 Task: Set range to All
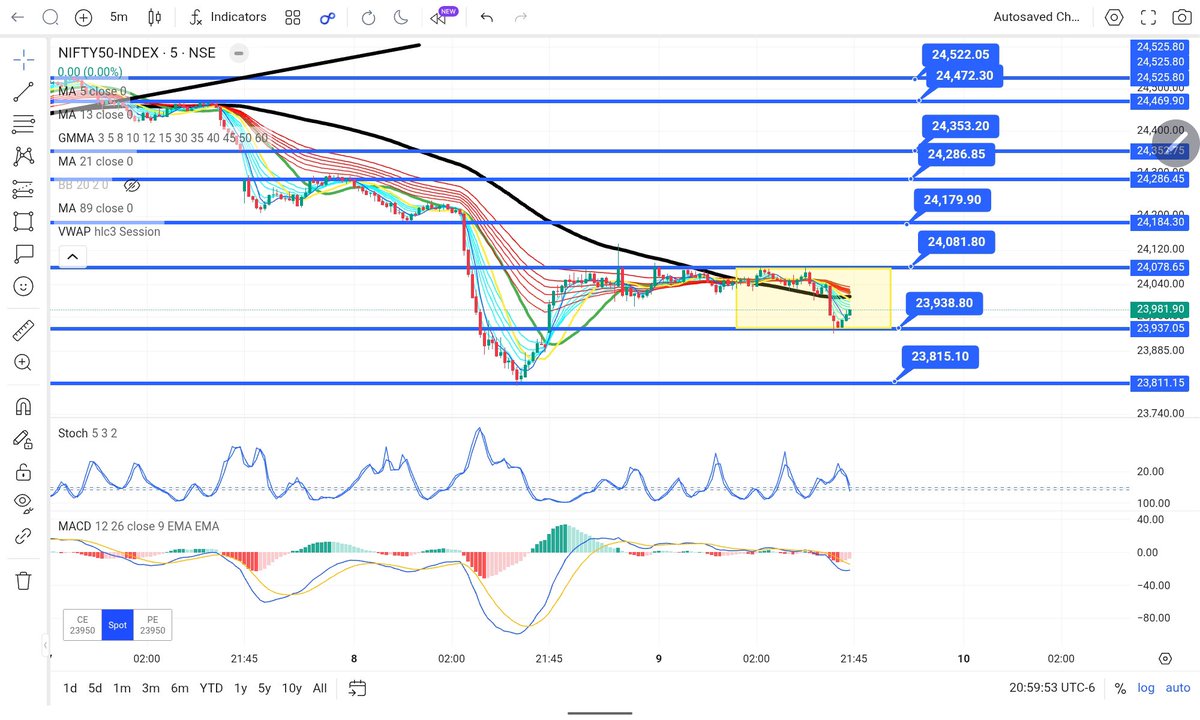point(320,688)
